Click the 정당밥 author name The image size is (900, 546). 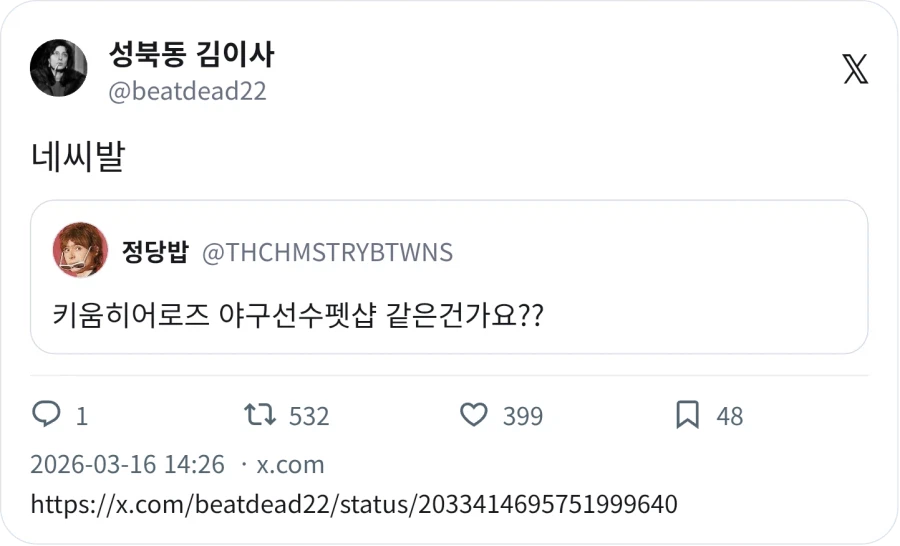click(154, 252)
